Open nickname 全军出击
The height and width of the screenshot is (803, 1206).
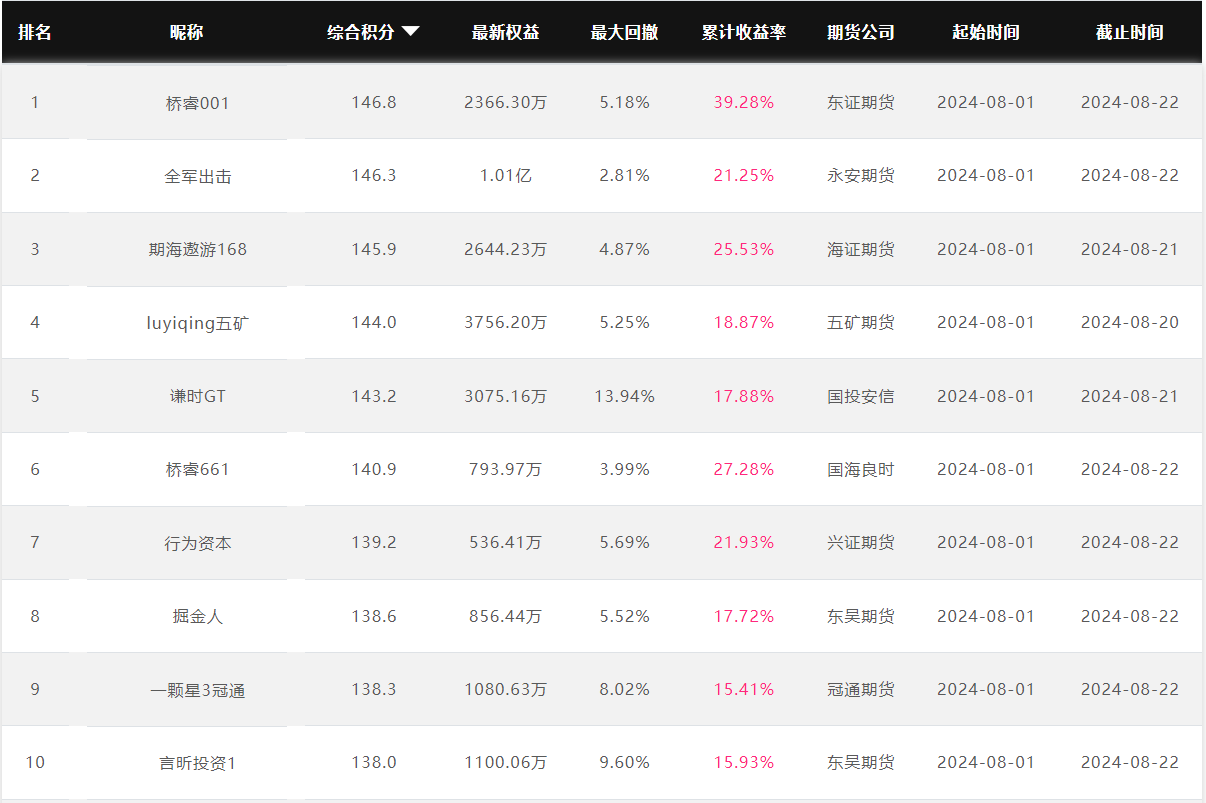198,176
